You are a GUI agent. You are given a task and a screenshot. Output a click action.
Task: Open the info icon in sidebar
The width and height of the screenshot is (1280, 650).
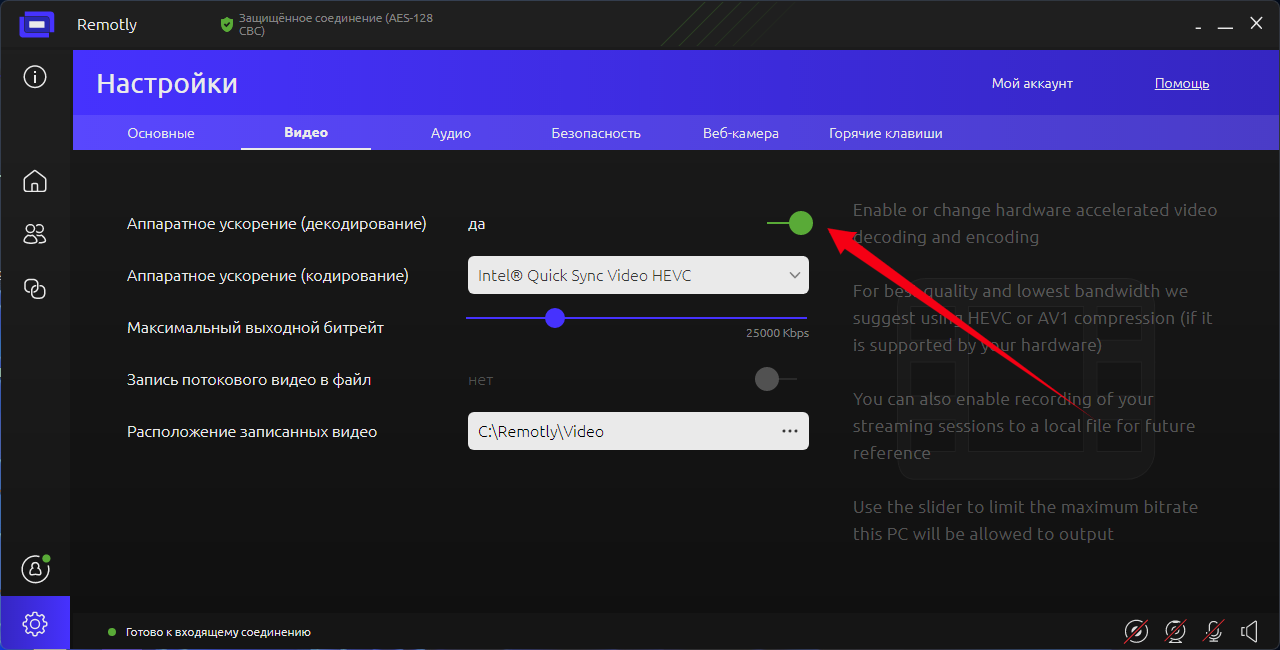[35, 77]
